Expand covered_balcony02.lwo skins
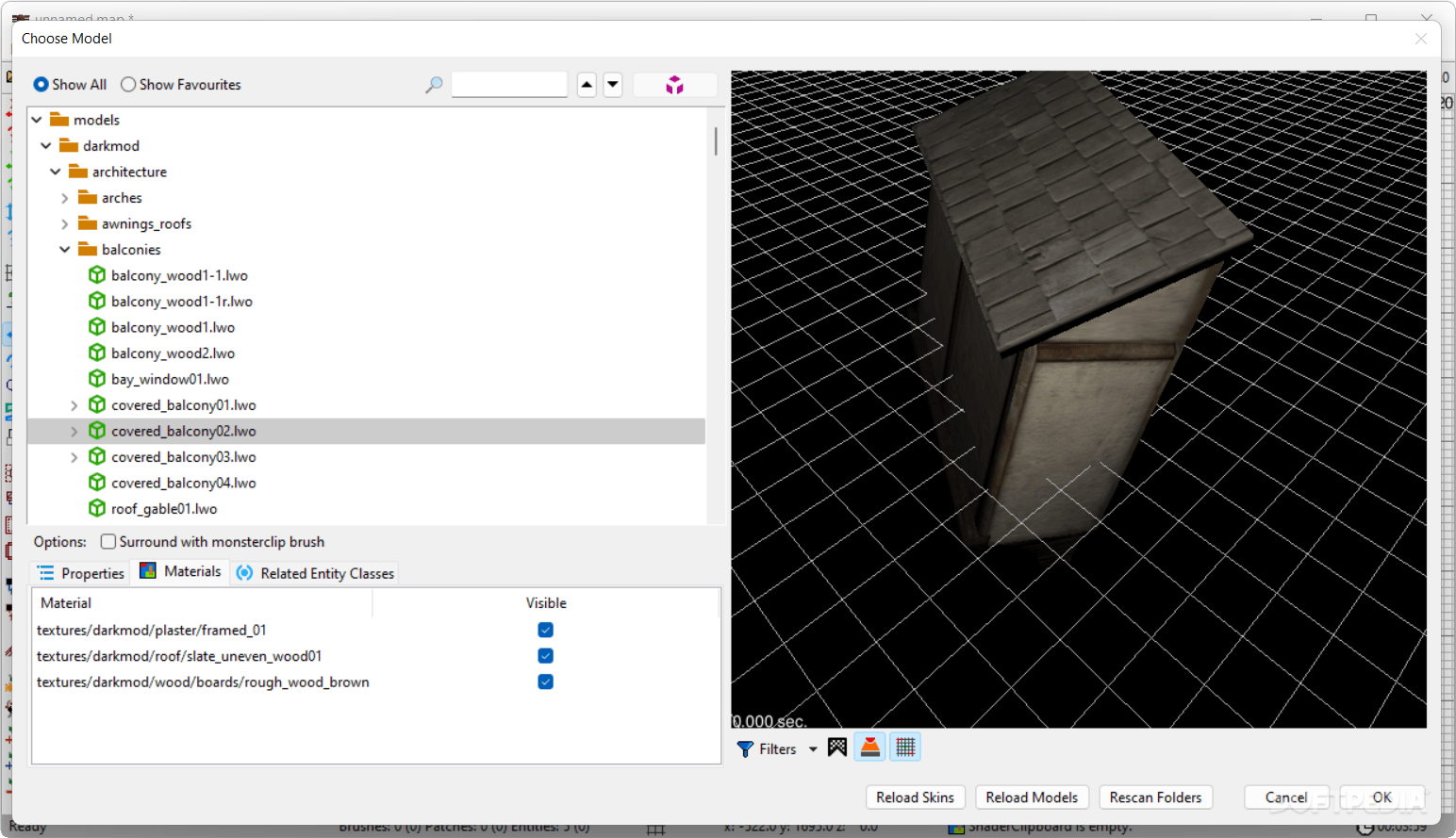 pos(74,431)
